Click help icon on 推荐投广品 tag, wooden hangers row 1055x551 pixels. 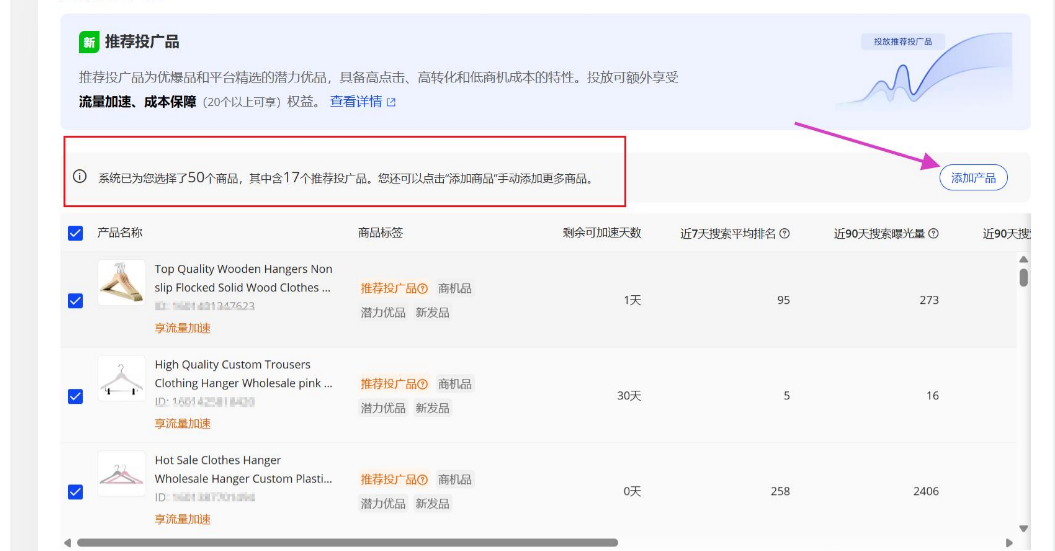click(x=423, y=289)
